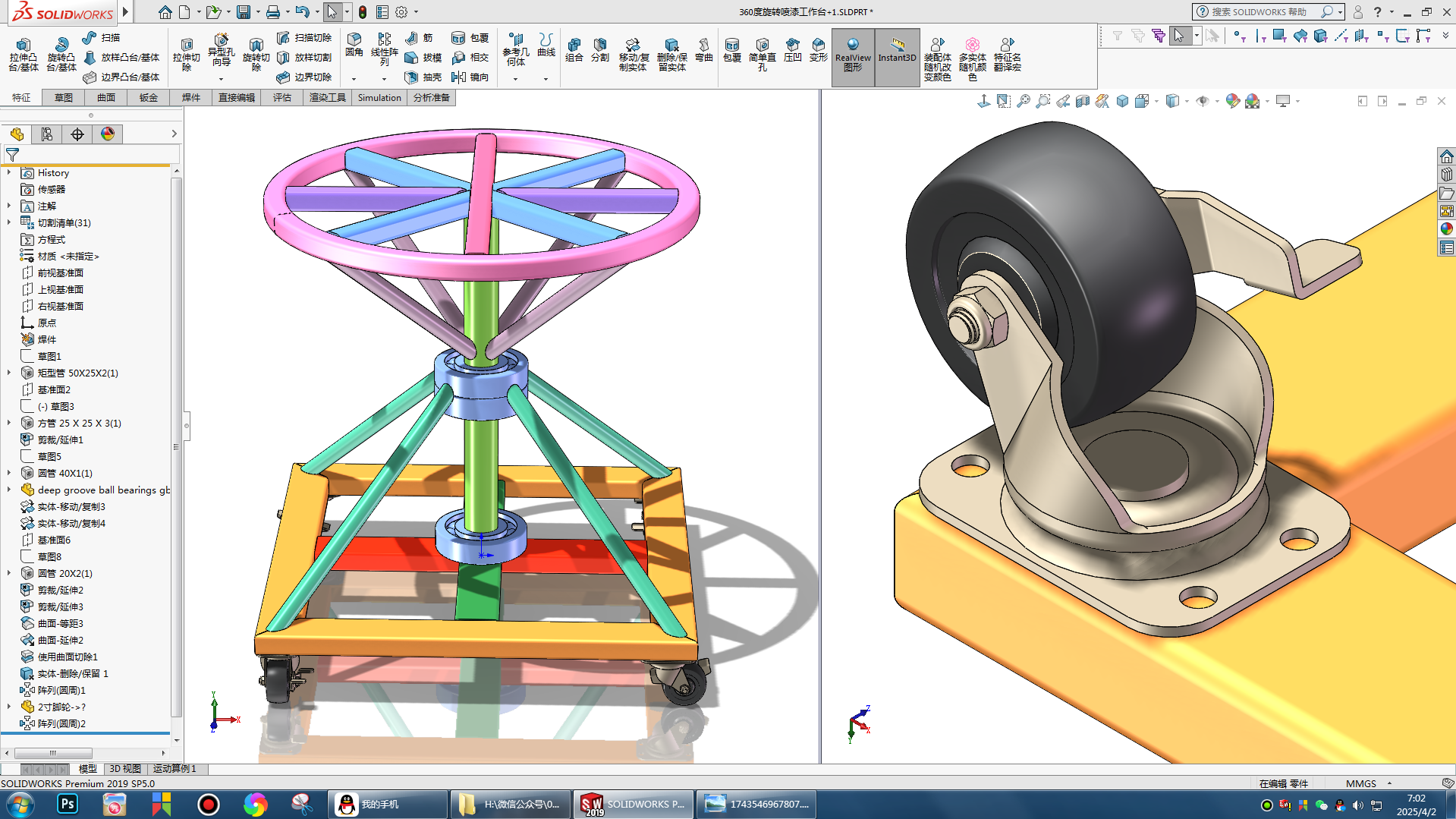The width and height of the screenshot is (1456, 819).
Task: Toggle the rebuild traffic light icon
Action: [x=363, y=12]
